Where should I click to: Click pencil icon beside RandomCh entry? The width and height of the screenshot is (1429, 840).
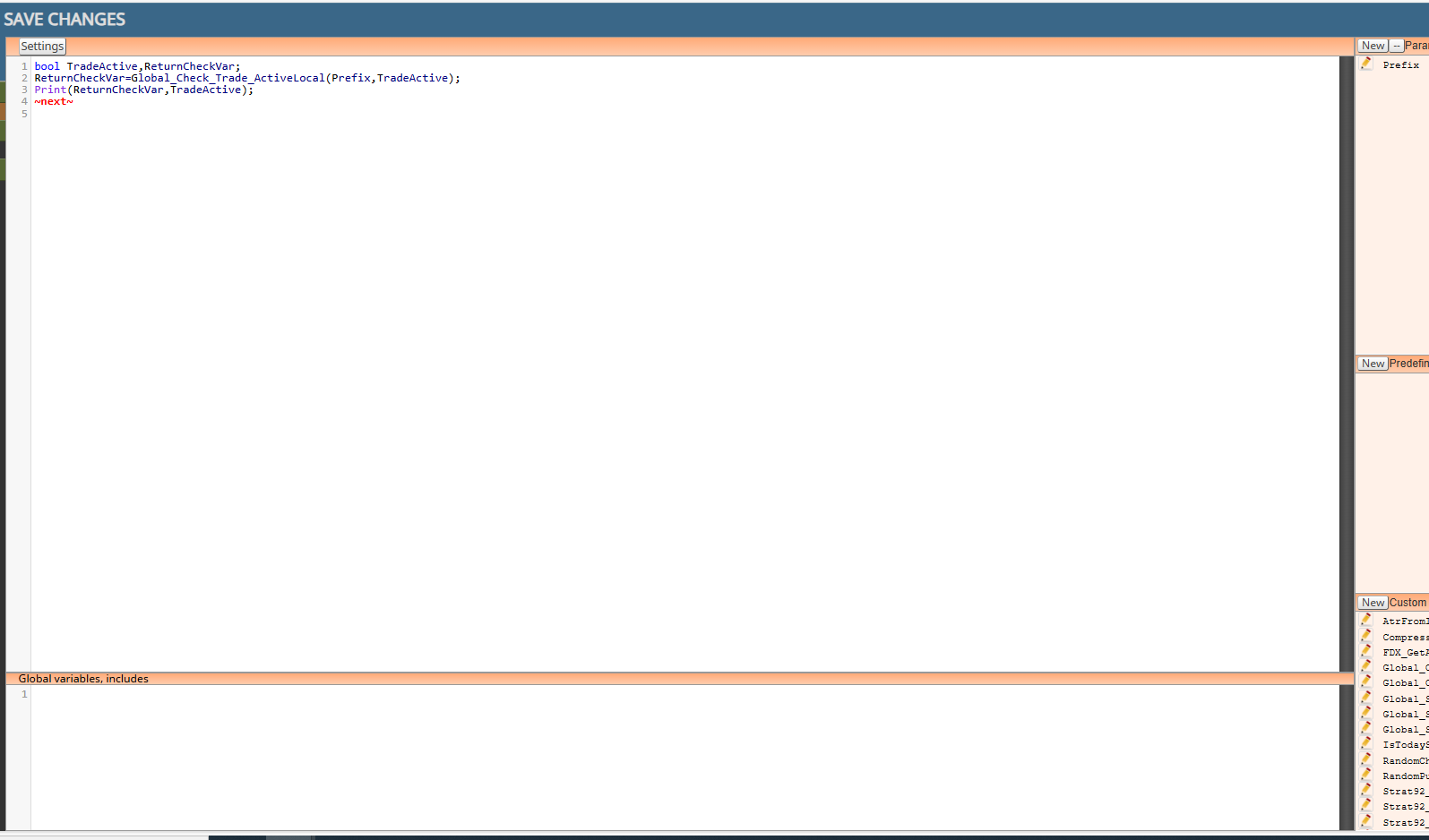point(1366,759)
